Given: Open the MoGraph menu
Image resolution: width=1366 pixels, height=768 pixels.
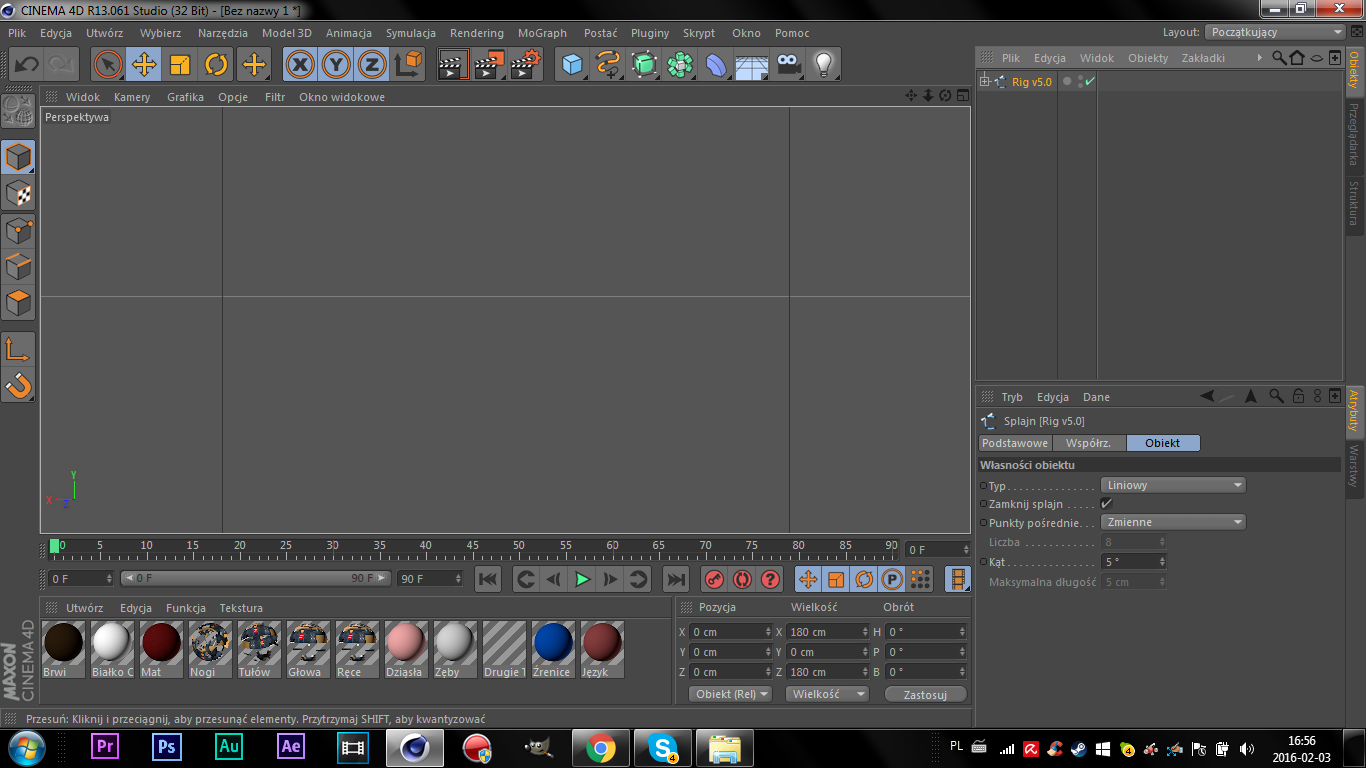Looking at the screenshot, I should [x=542, y=33].
